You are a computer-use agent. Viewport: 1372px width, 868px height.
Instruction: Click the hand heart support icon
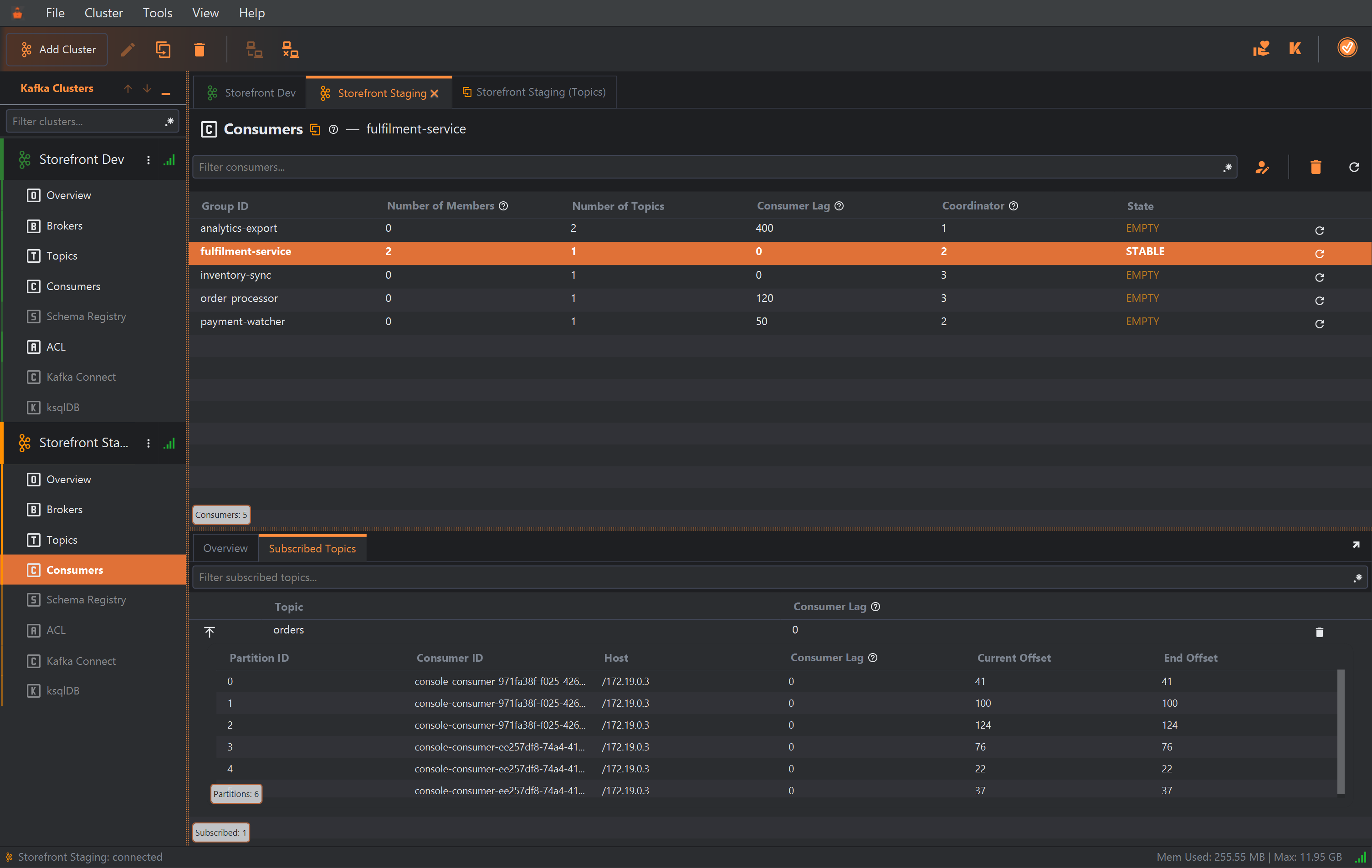pos(1261,48)
